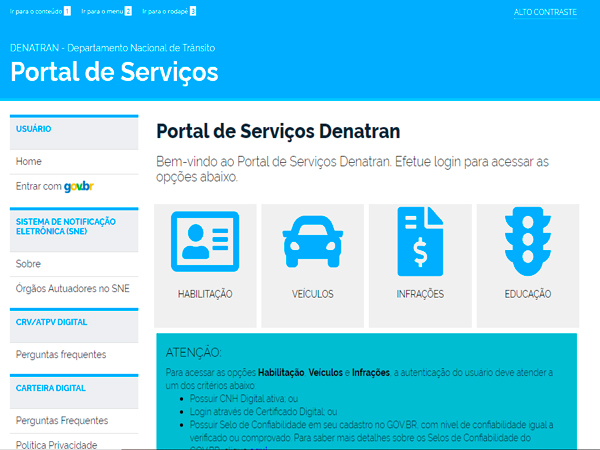
Task: Open the HABILITAÇÃO label link
Action: pyautogui.click(x=205, y=294)
